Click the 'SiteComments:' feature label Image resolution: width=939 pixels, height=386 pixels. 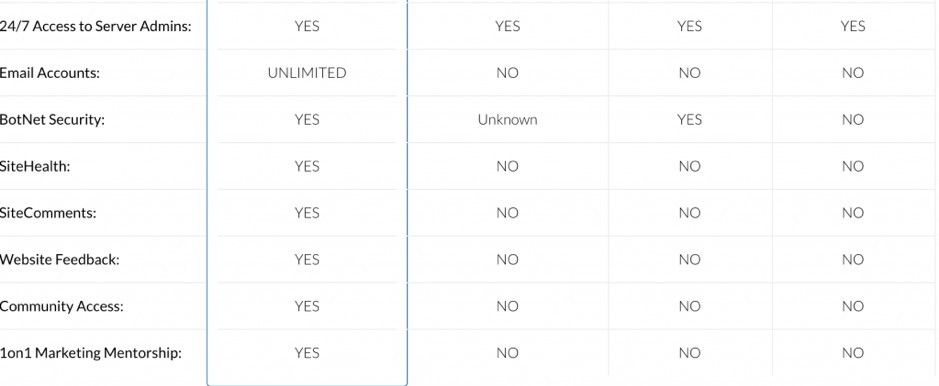[x=48, y=213]
